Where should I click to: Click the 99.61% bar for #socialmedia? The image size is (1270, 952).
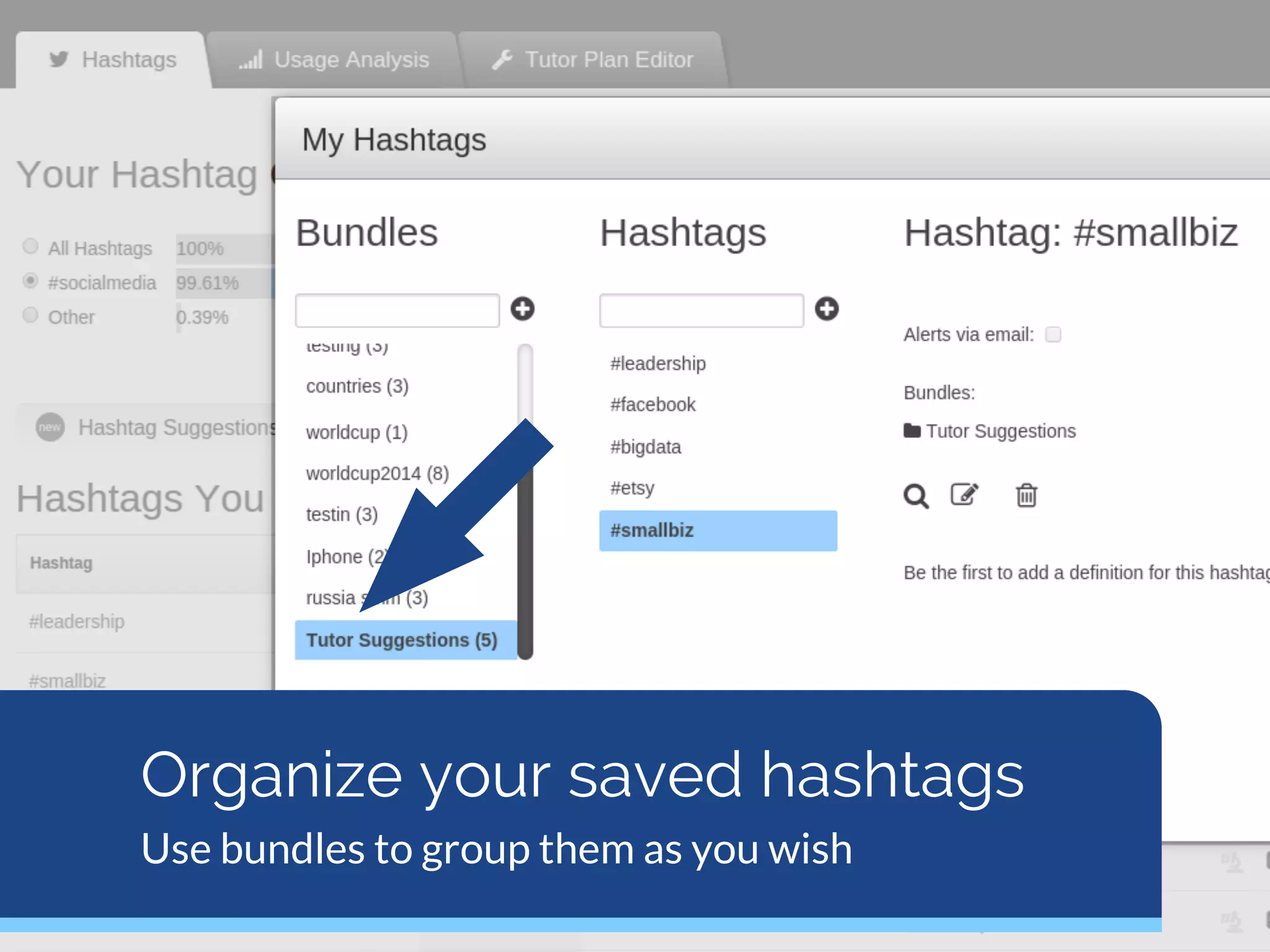tap(224, 283)
